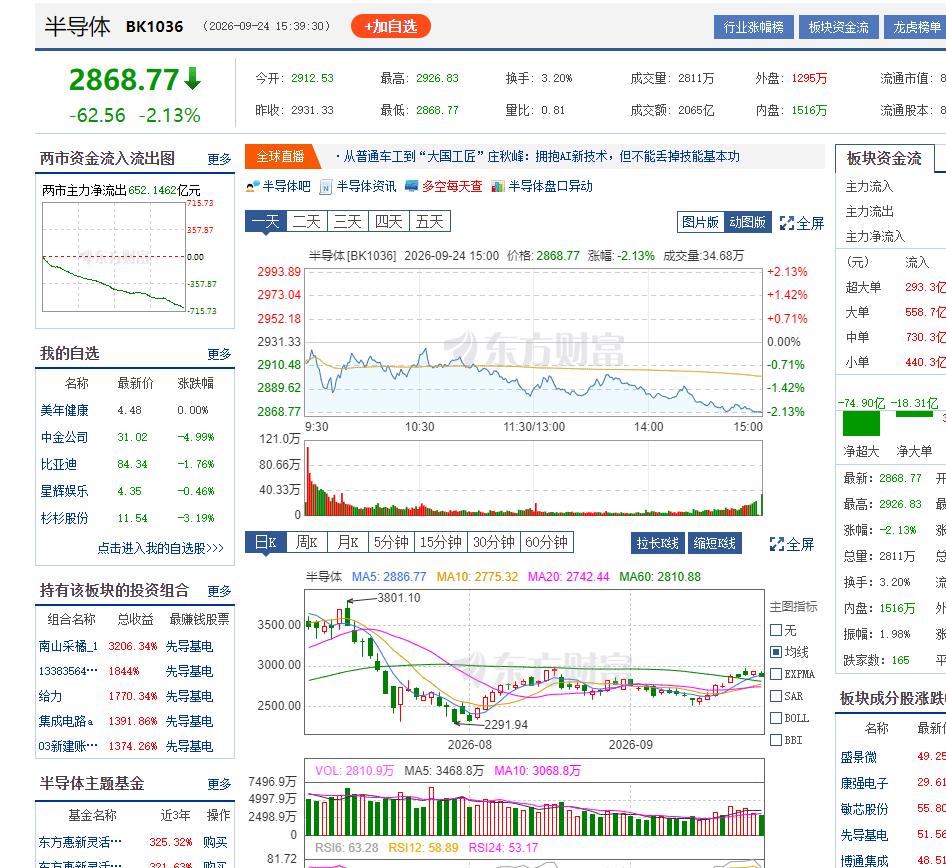
Task: Switch K-line to 15分钟 tab
Action: click(440, 542)
